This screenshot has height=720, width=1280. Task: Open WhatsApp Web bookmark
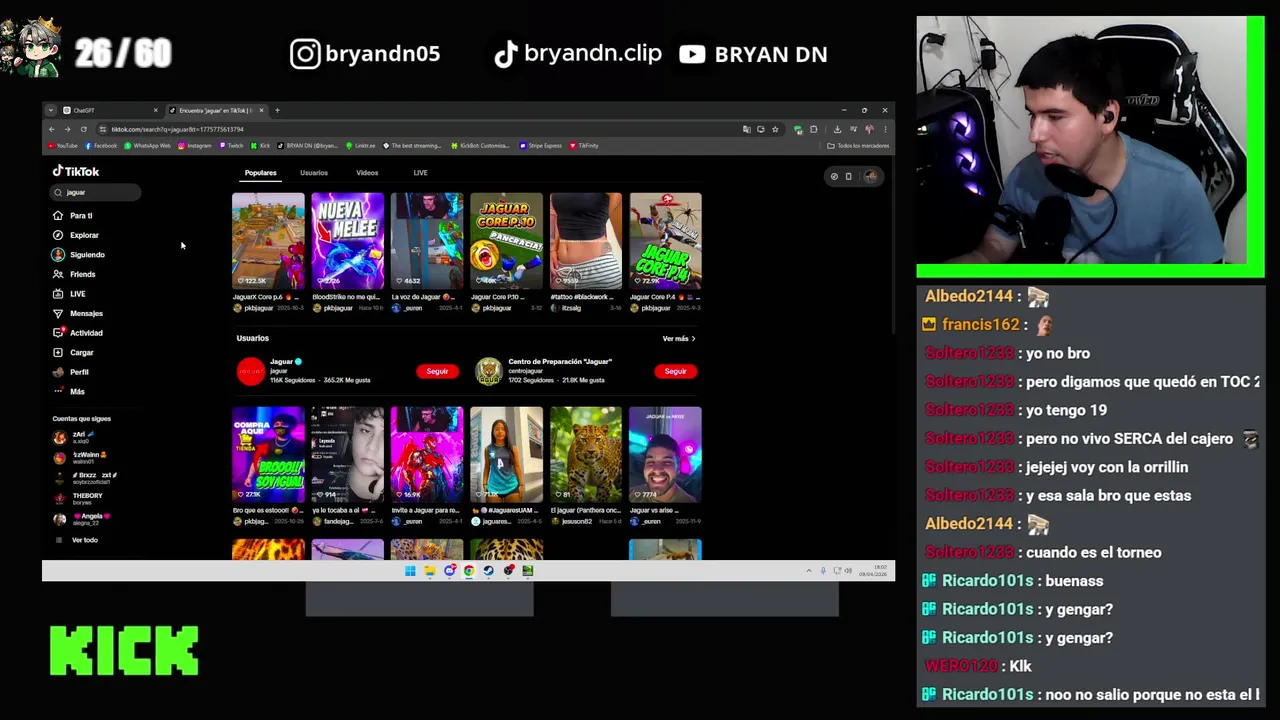(148, 146)
